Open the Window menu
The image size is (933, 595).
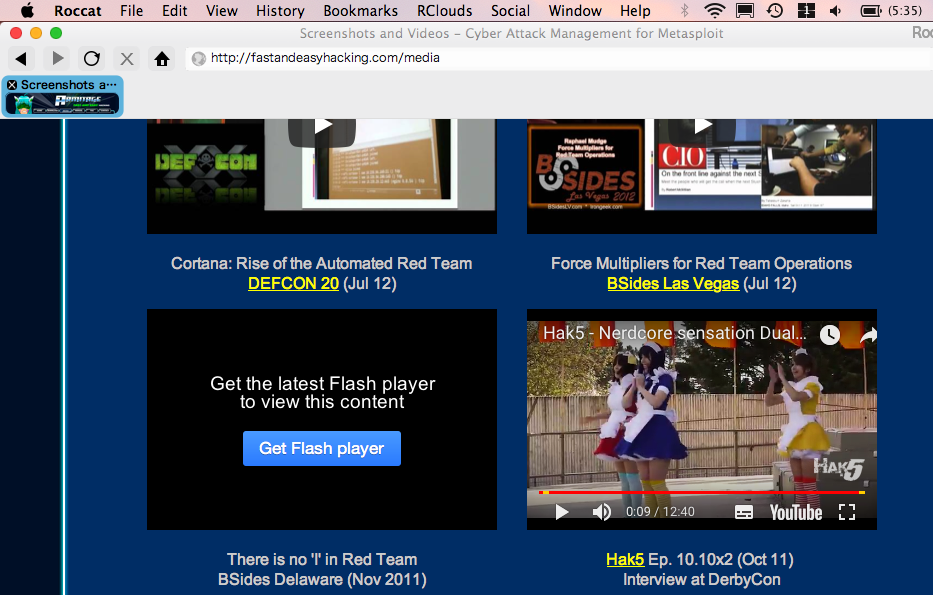575,11
